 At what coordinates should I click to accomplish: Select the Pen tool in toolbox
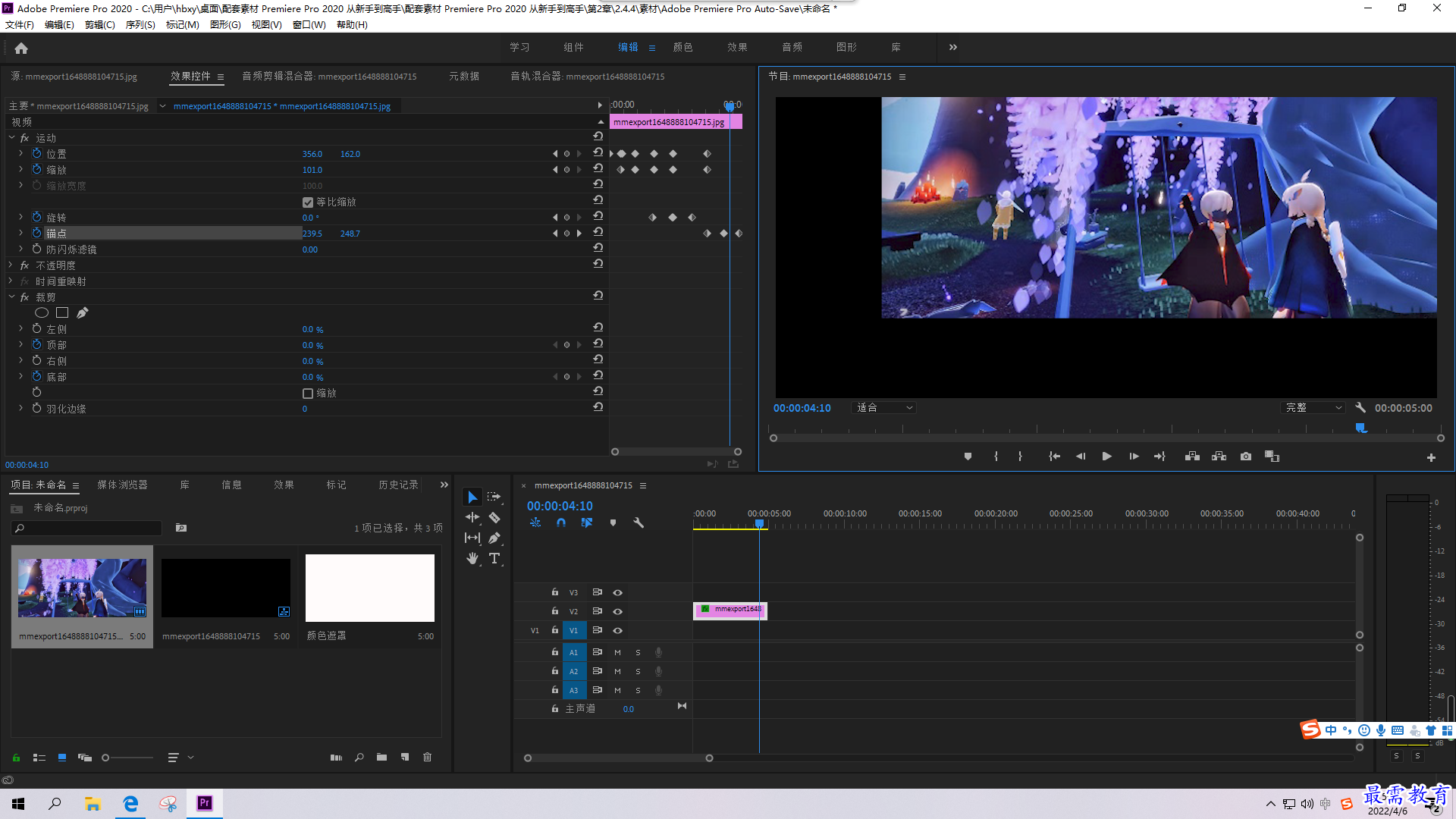click(x=494, y=538)
